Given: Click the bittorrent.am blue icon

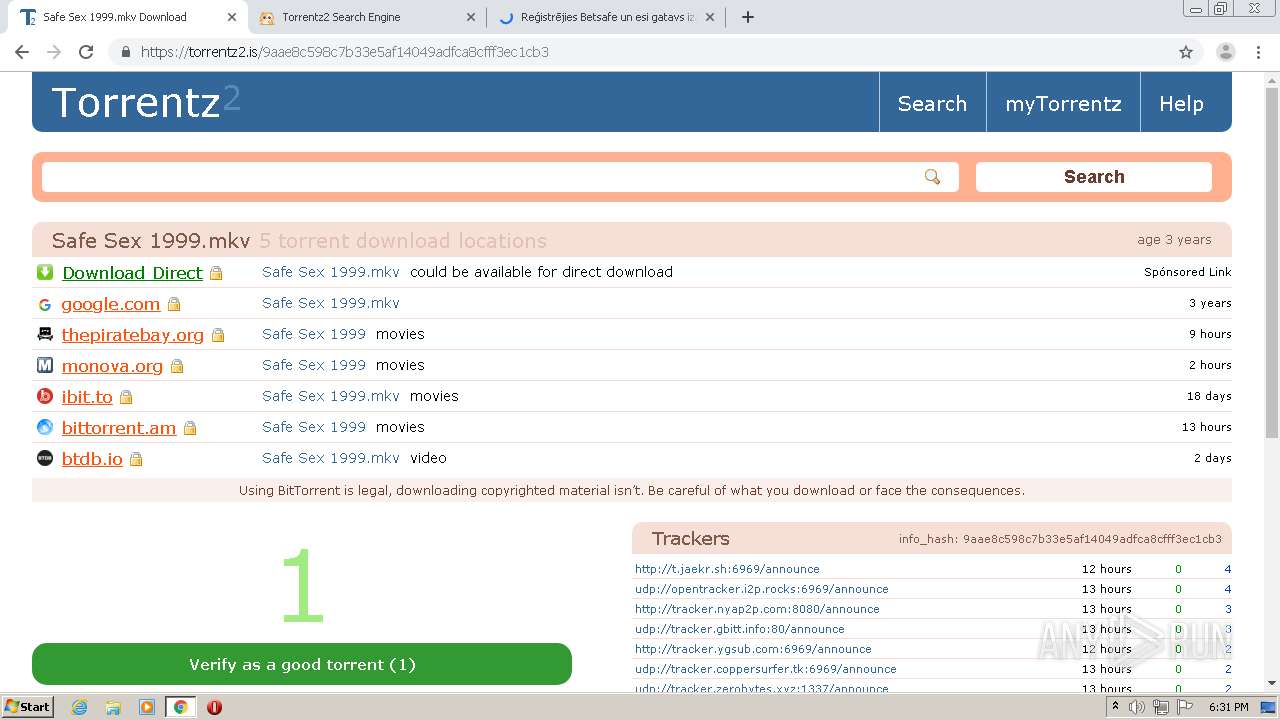Looking at the screenshot, I should [x=45, y=428].
